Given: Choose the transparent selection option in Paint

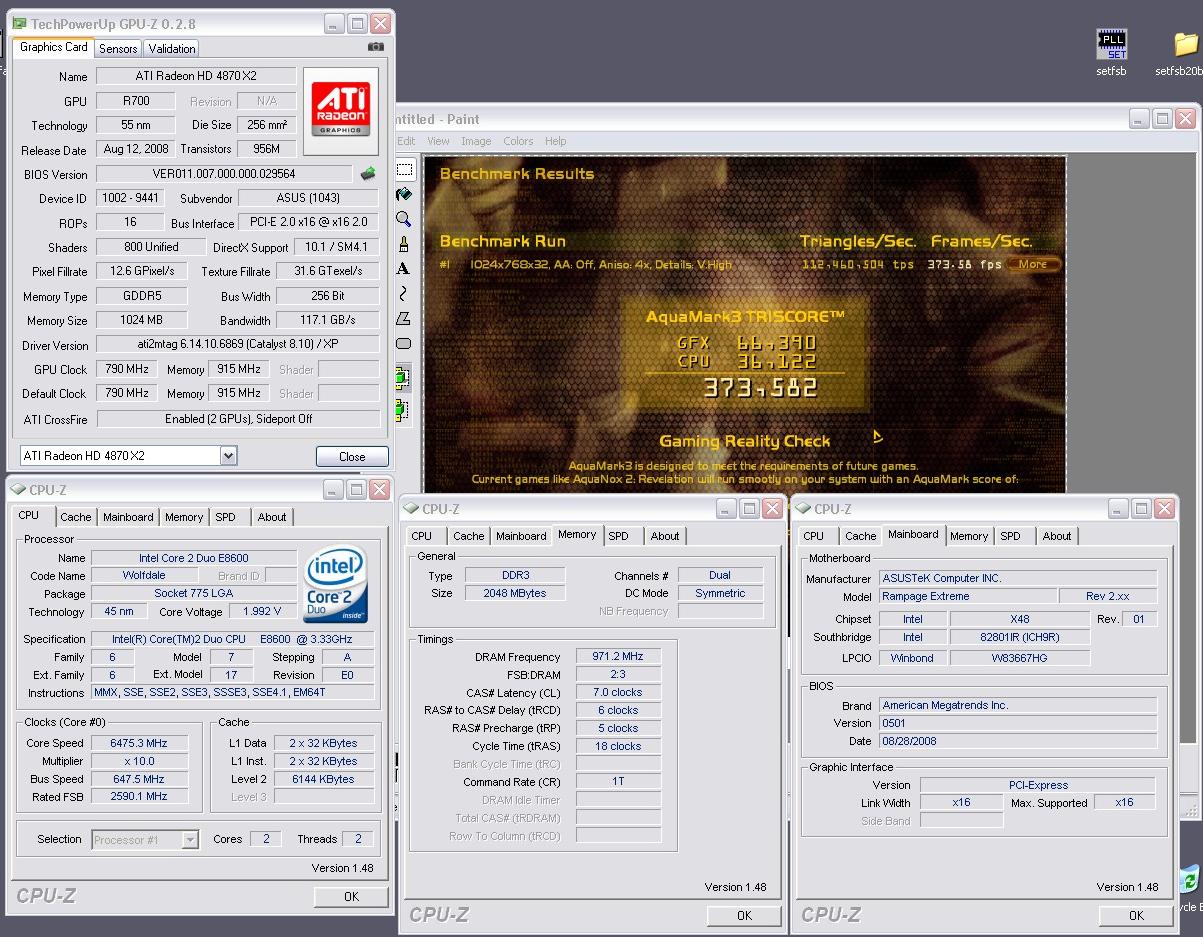Looking at the screenshot, I should click(x=403, y=409).
